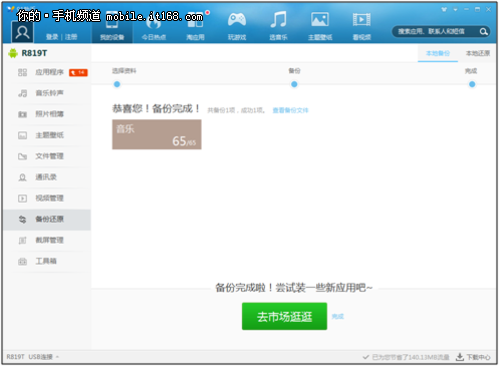This screenshot has width=500, height=366.
Task: Open 视频管理 in the sidebar
Action: pyautogui.click(x=47, y=198)
